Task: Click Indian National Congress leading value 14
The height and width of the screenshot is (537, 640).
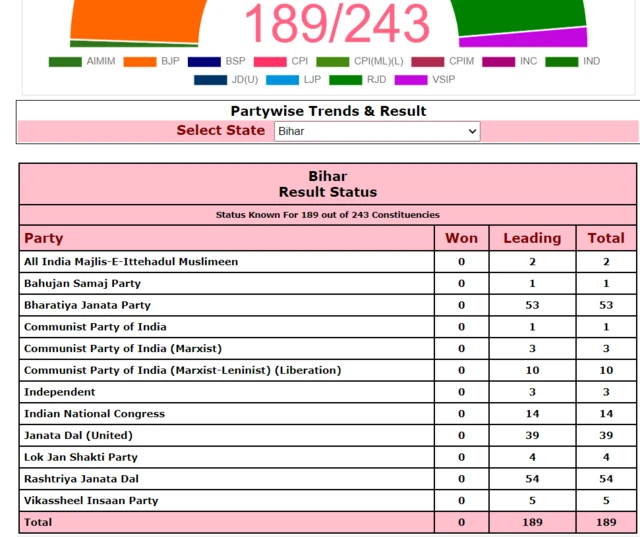Action: coord(532,414)
